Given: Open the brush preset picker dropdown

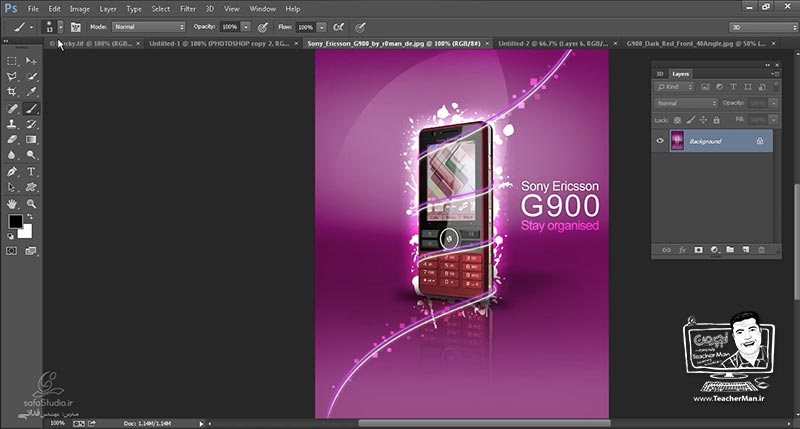Looking at the screenshot, I should [60, 27].
